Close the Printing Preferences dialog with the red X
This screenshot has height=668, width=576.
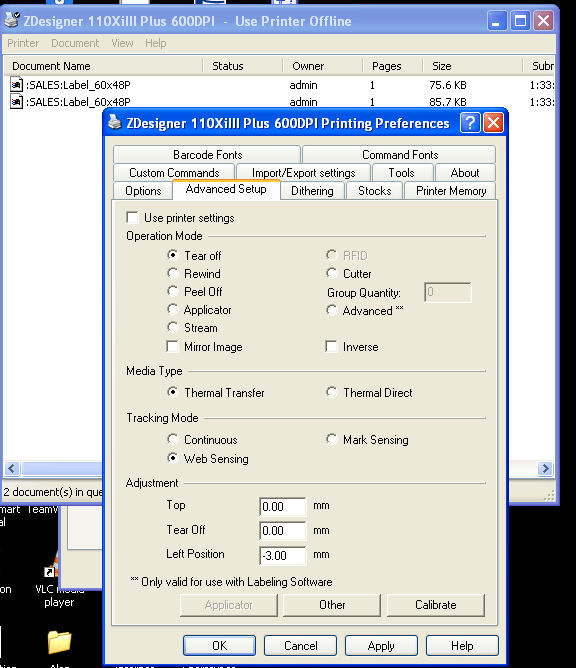click(493, 123)
